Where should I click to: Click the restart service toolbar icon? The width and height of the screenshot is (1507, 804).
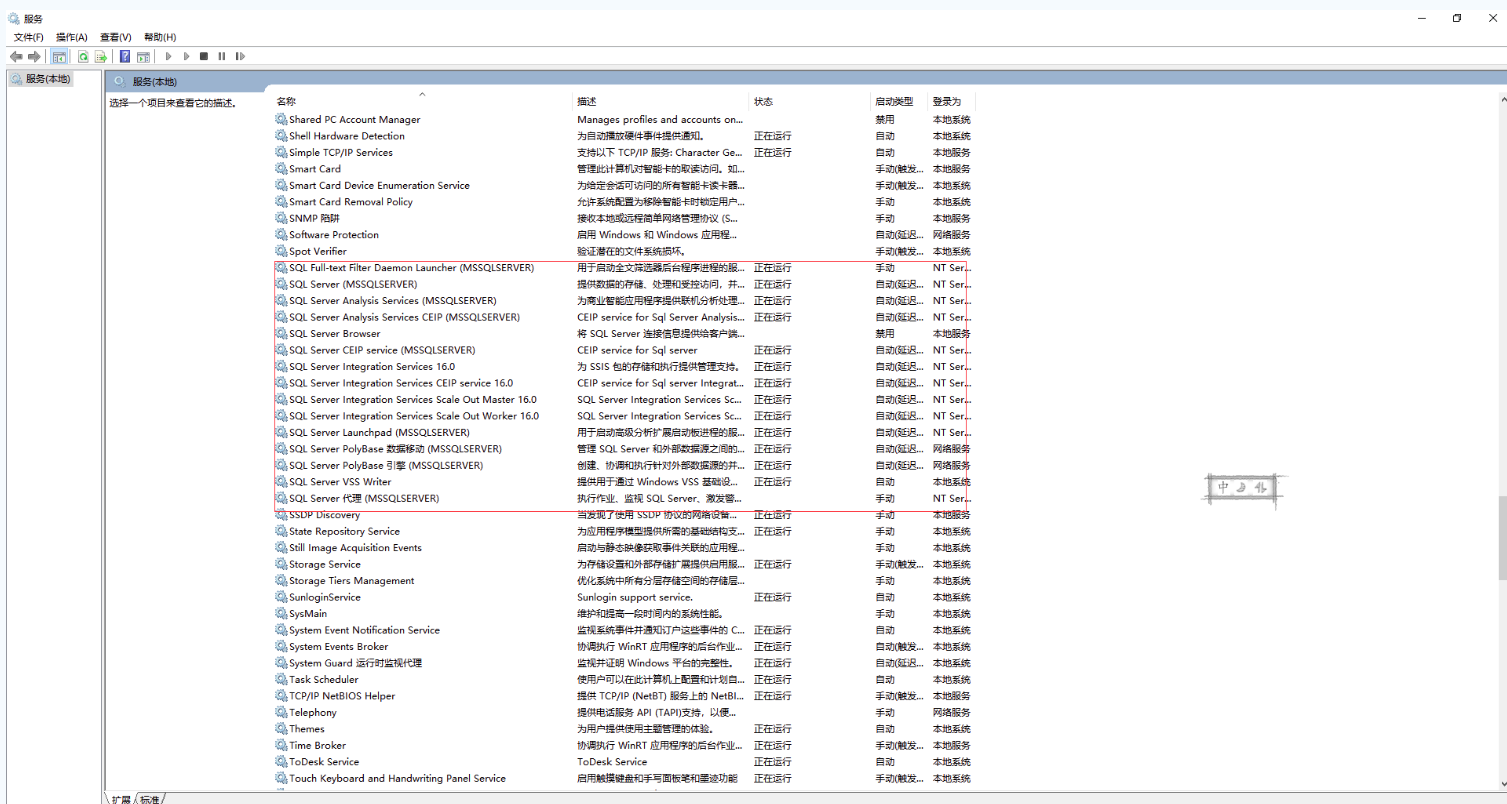[x=240, y=57]
